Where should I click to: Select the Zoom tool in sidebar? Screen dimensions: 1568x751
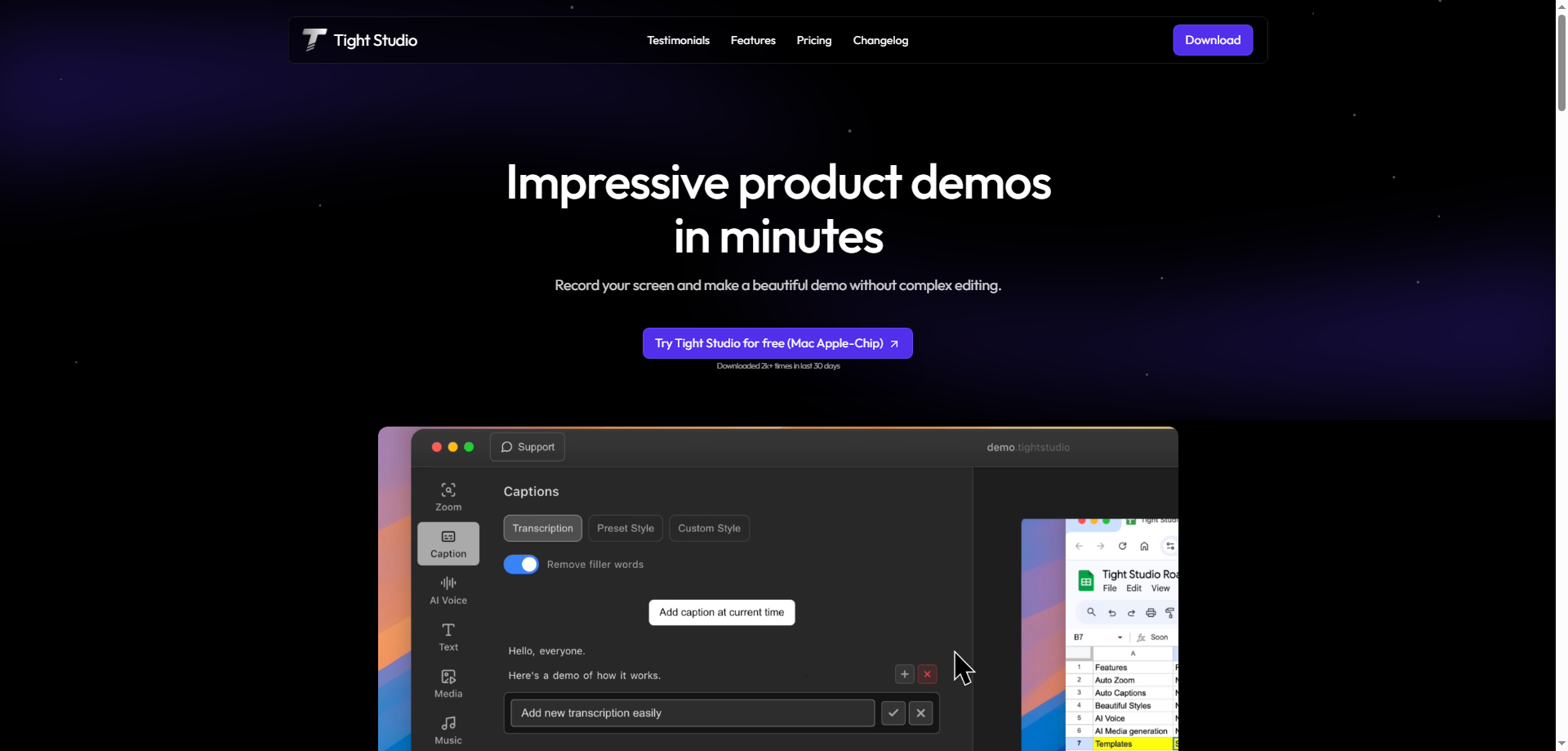(448, 496)
